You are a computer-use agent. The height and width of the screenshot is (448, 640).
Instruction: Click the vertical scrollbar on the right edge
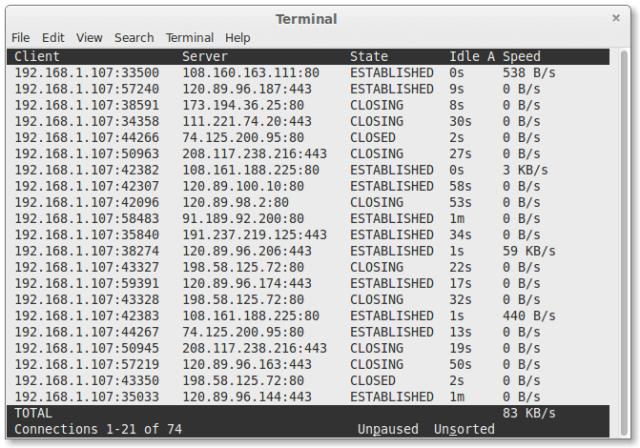point(621,240)
